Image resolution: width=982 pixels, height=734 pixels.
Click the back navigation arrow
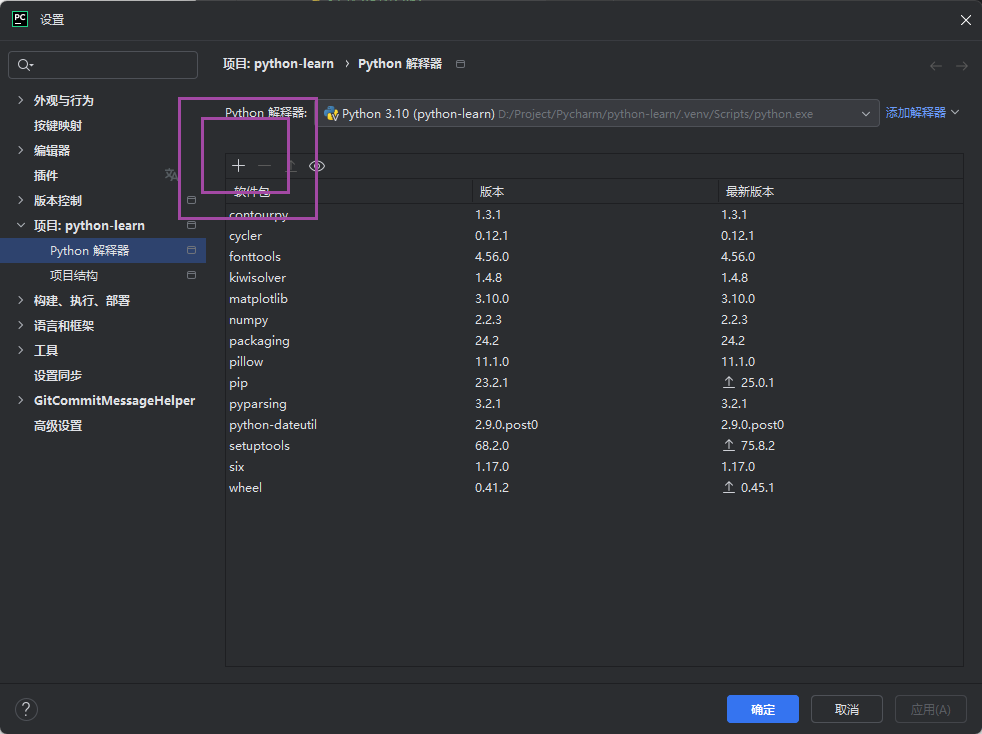tap(936, 66)
